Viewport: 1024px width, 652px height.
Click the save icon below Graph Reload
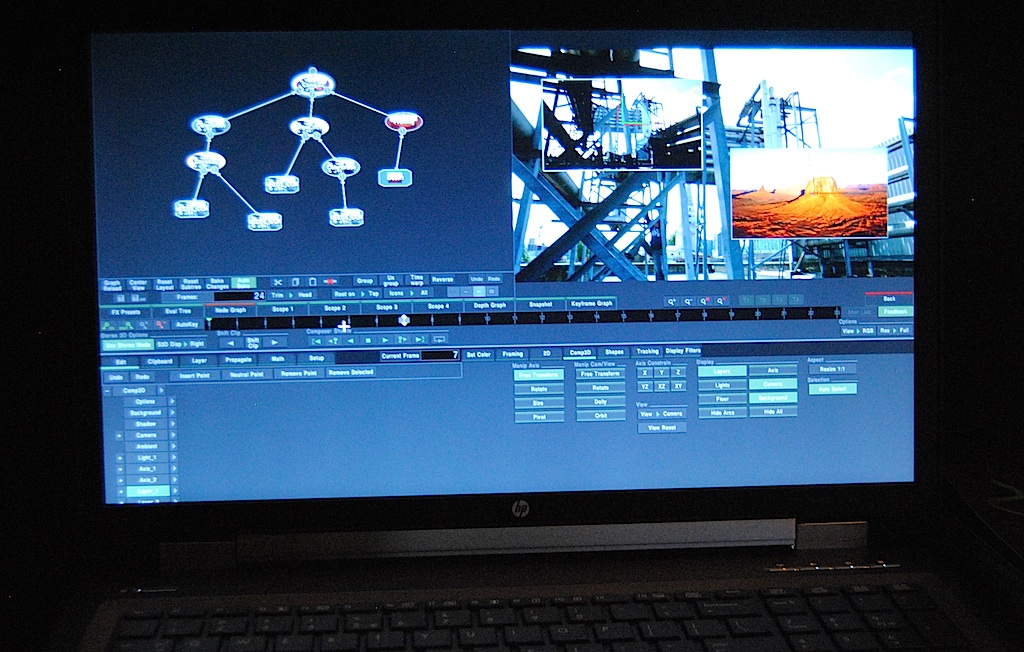coord(120,297)
